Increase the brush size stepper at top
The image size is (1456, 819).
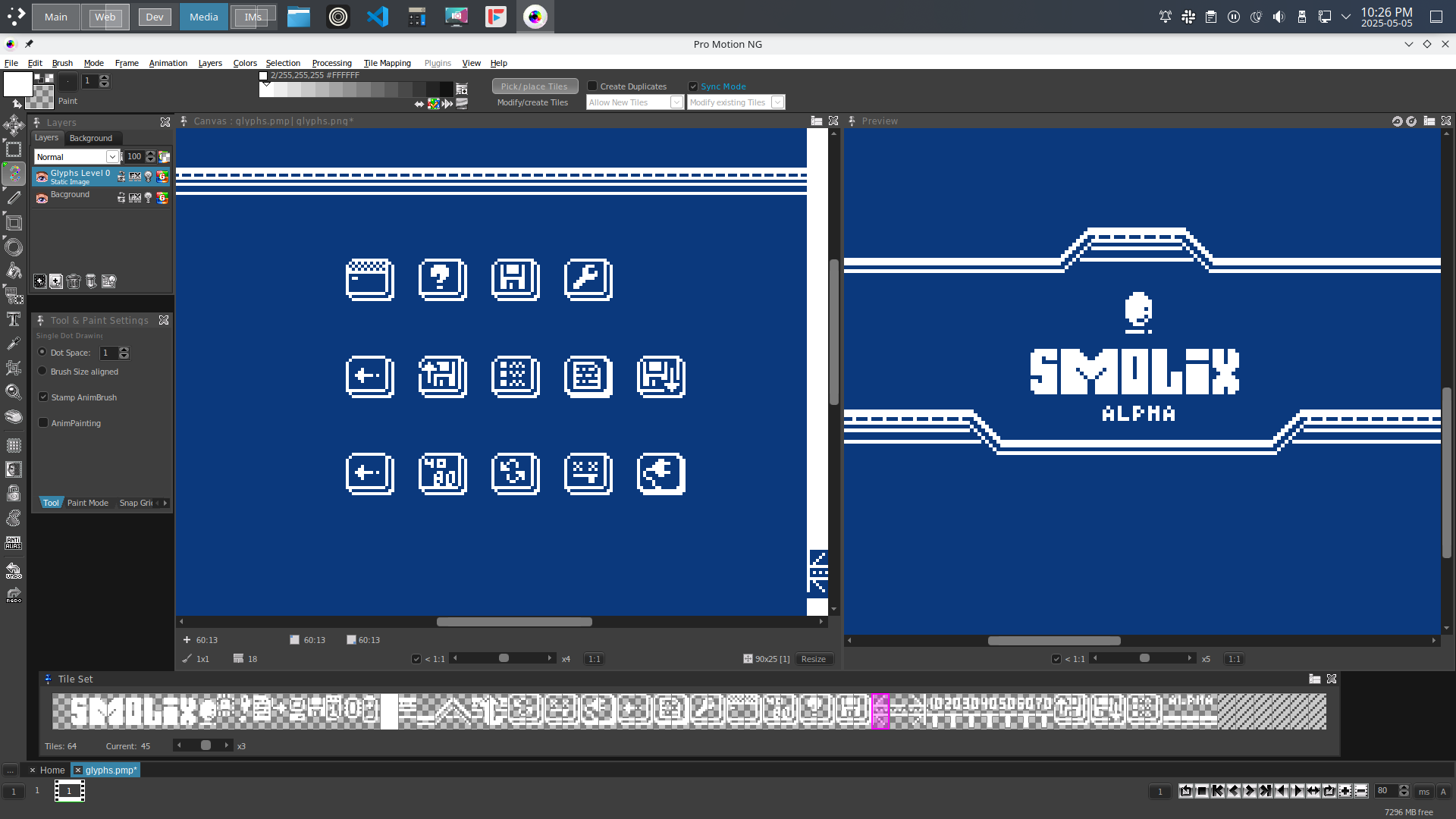click(x=105, y=77)
